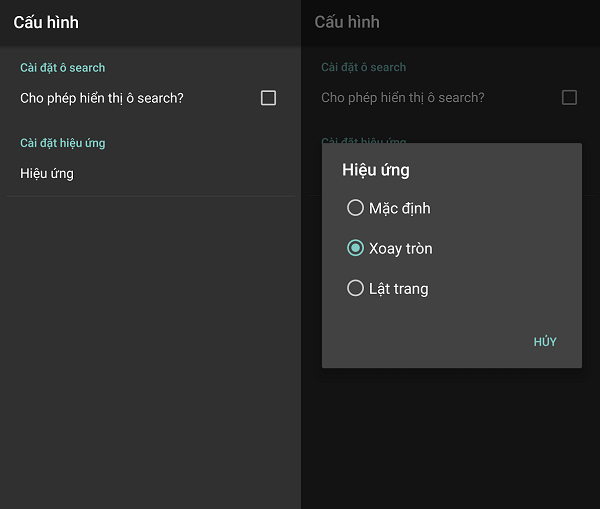600x509 pixels.
Task: Click the 'Hiệu ứng' dialog title
Action: coord(376,170)
